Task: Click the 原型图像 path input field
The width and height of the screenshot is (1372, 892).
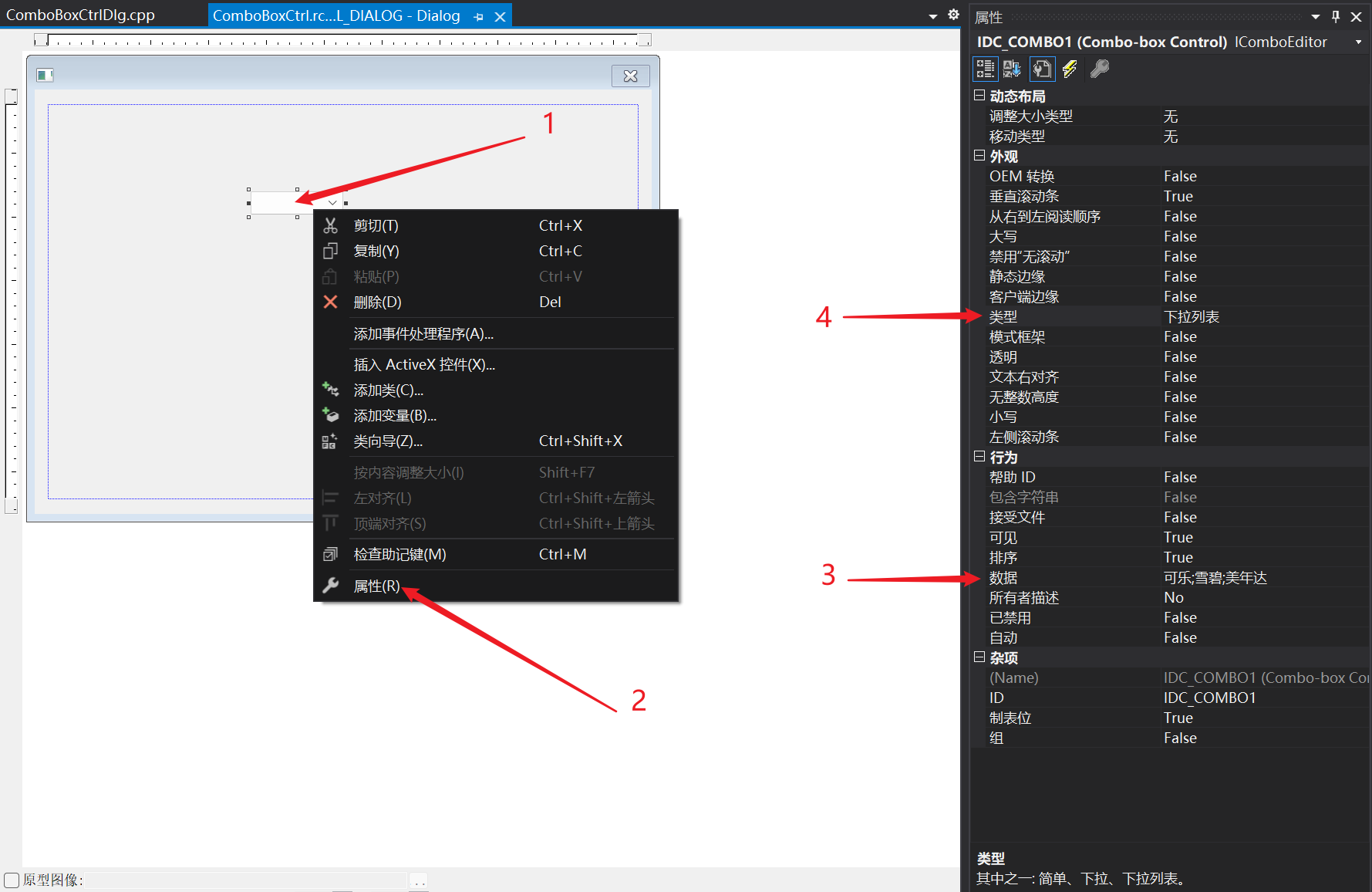Action: coord(246,880)
